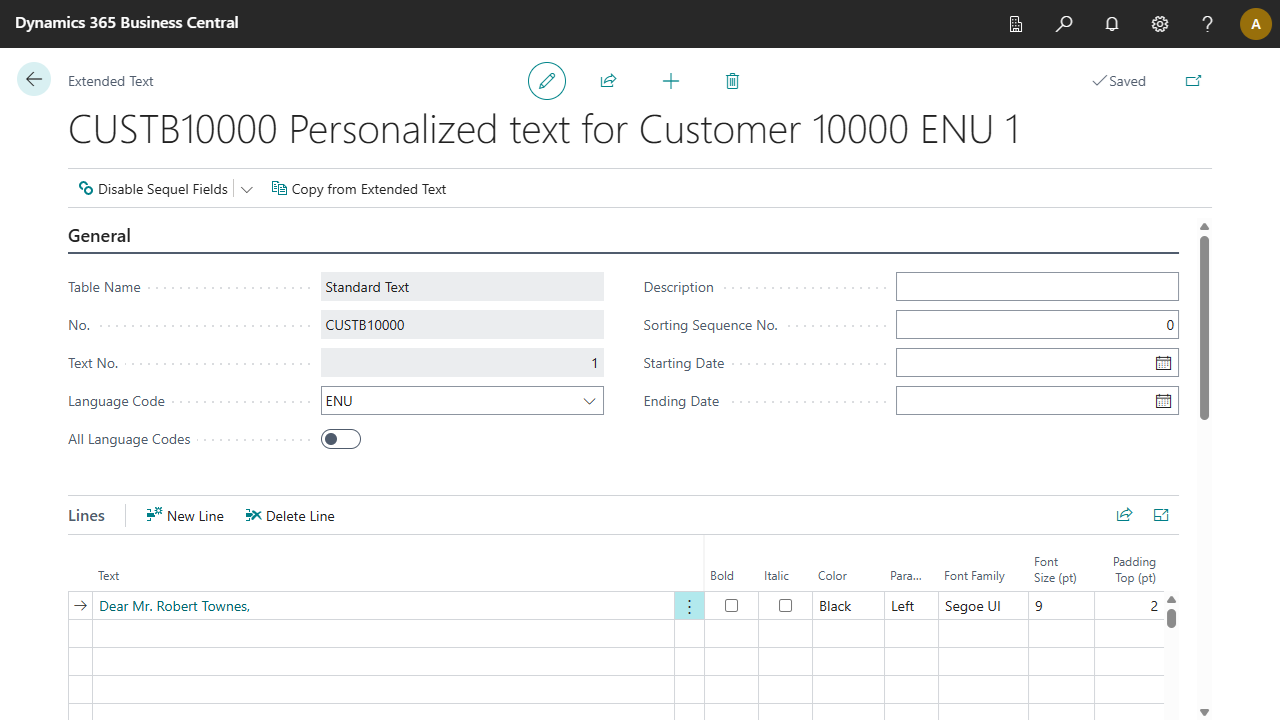Open page in new window icon

click(1193, 81)
